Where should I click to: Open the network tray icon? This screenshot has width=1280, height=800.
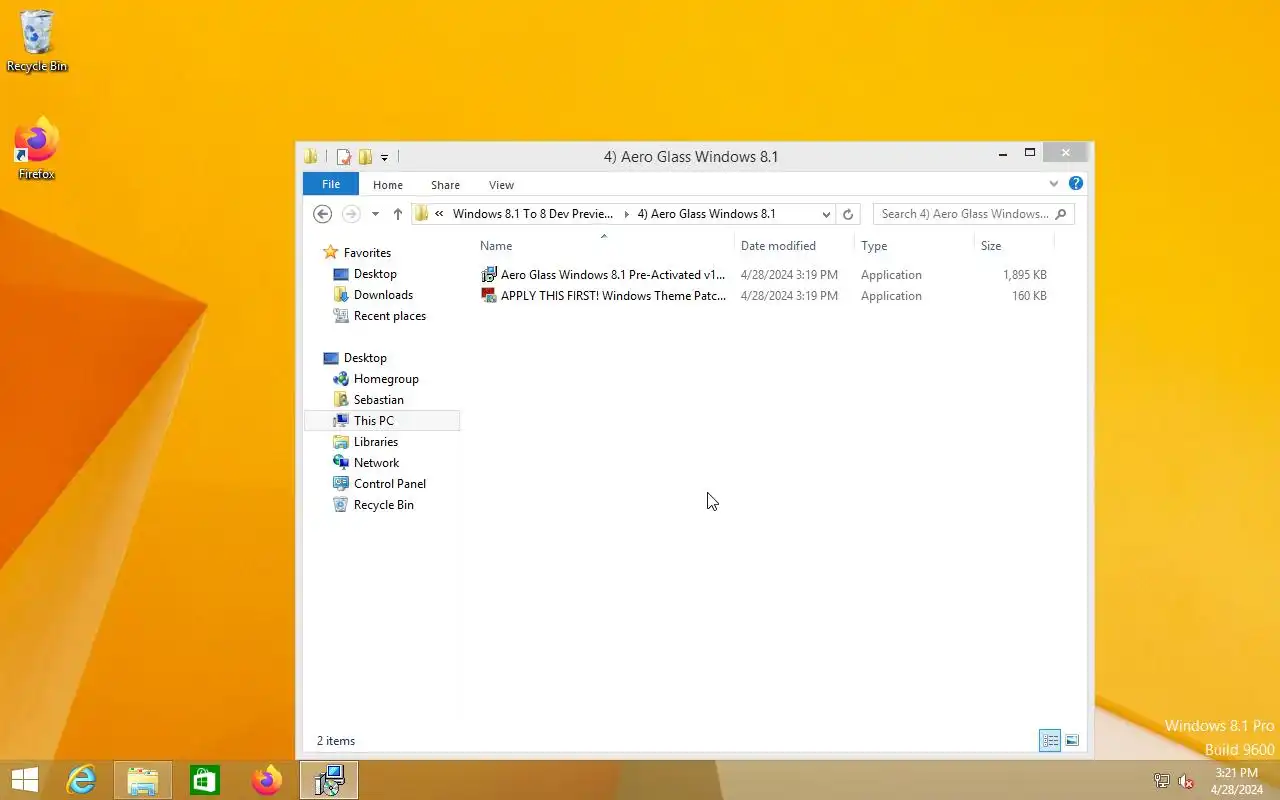click(1162, 781)
